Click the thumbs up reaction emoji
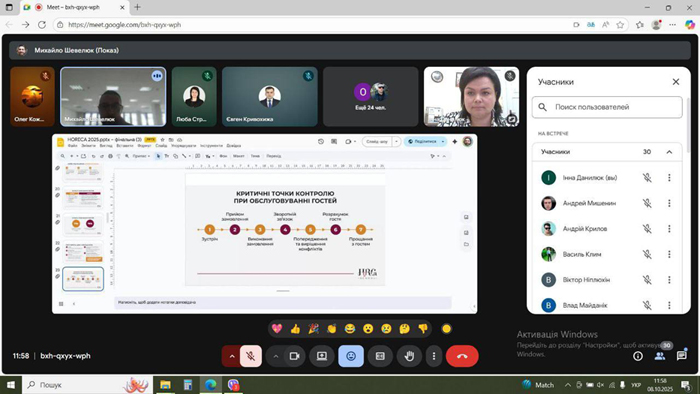The height and width of the screenshot is (394, 700). [x=295, y=329]
